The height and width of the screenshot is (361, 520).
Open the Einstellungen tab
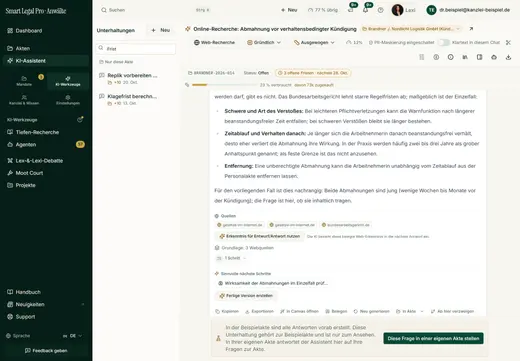click(x=68, y=100)
